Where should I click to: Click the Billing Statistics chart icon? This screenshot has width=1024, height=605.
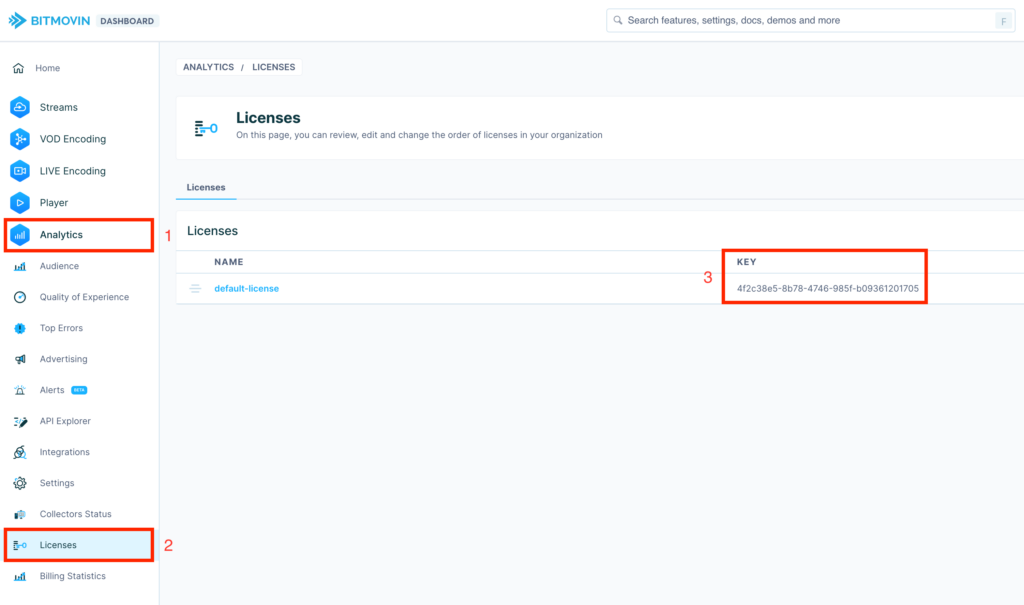(x=20, y=576)
